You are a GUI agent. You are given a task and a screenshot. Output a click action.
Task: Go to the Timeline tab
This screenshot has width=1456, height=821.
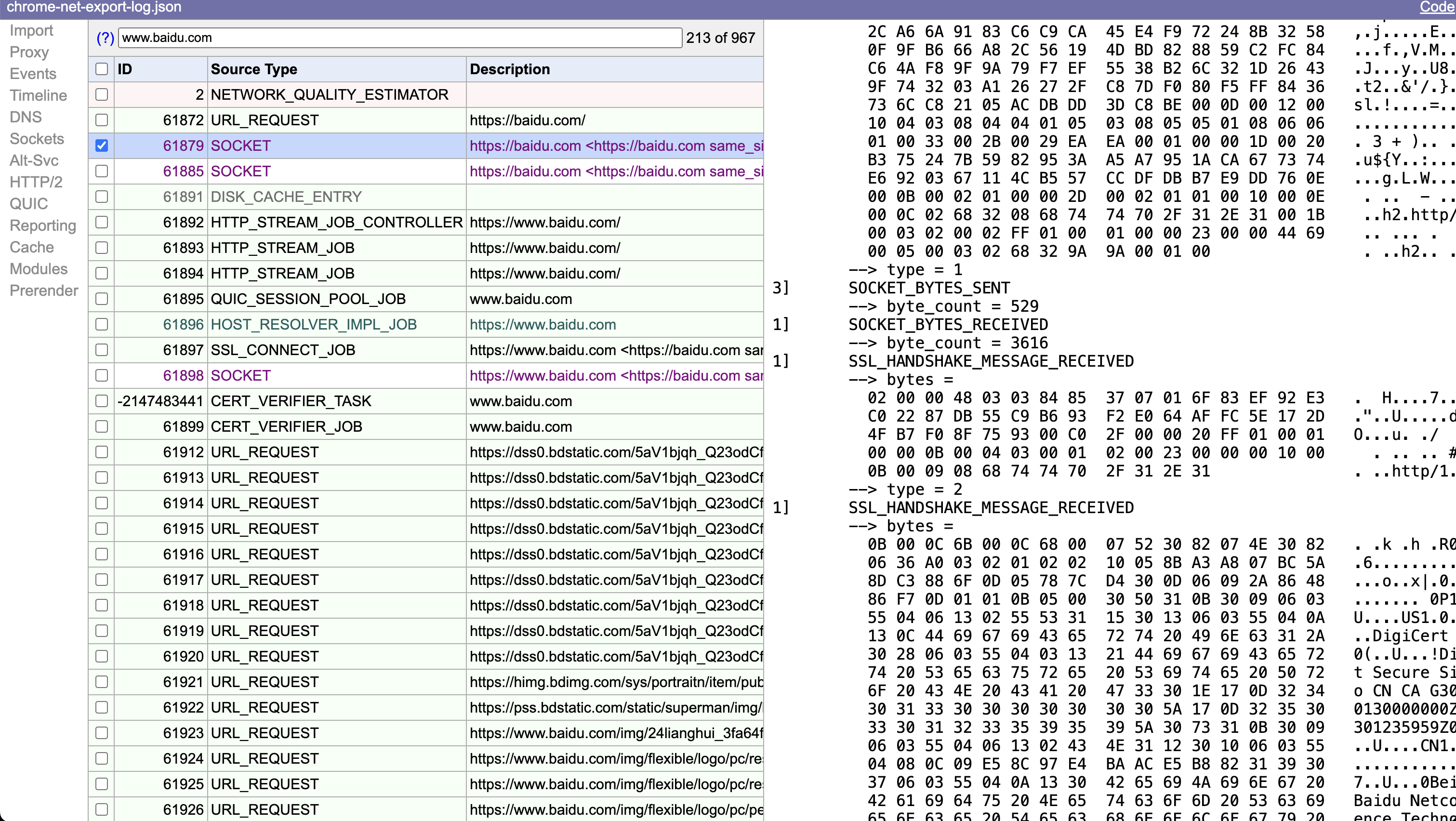click(x=39, y=95)
